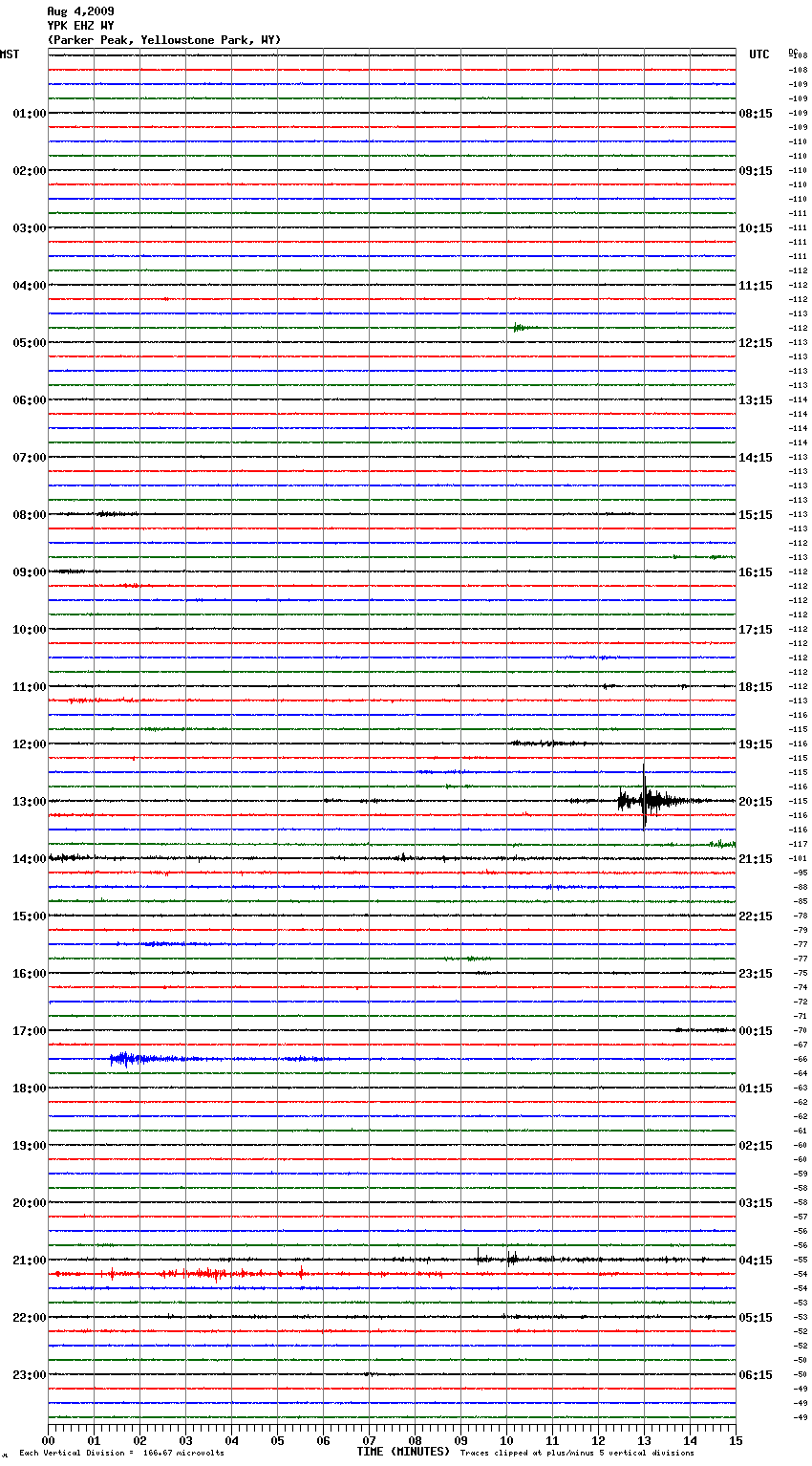
Task: Click the 'YPK EHZ WY' station code
Action: tap(80, 26)
